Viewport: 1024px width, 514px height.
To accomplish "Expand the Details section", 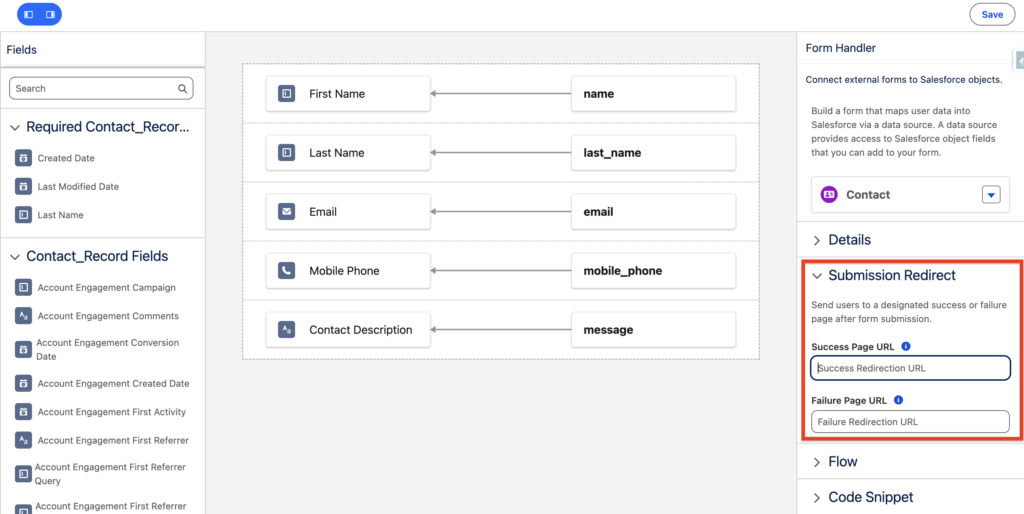I will click(x=817, y=240).
